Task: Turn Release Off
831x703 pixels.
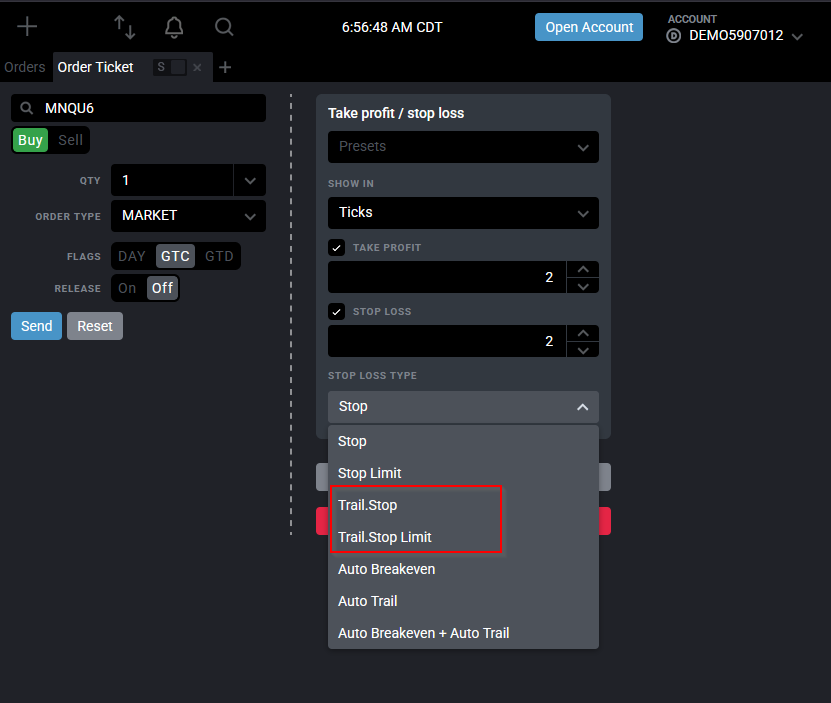Action: (162, 288)
